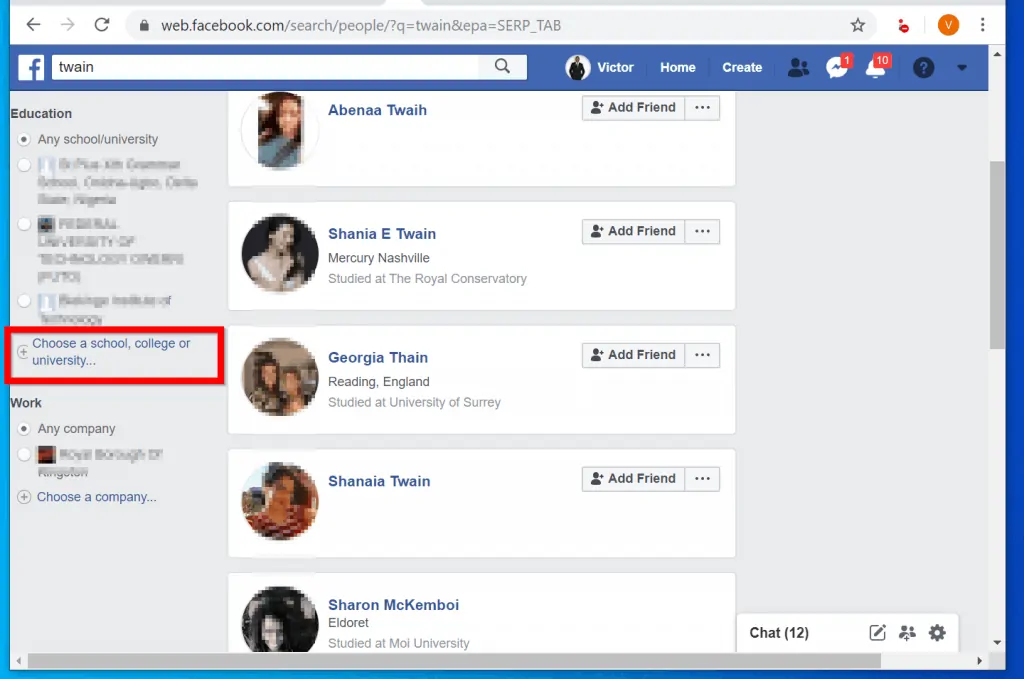The image size is (1024, 679).
Task: Open the Create menu in the navbar
Action: point(742,67)
